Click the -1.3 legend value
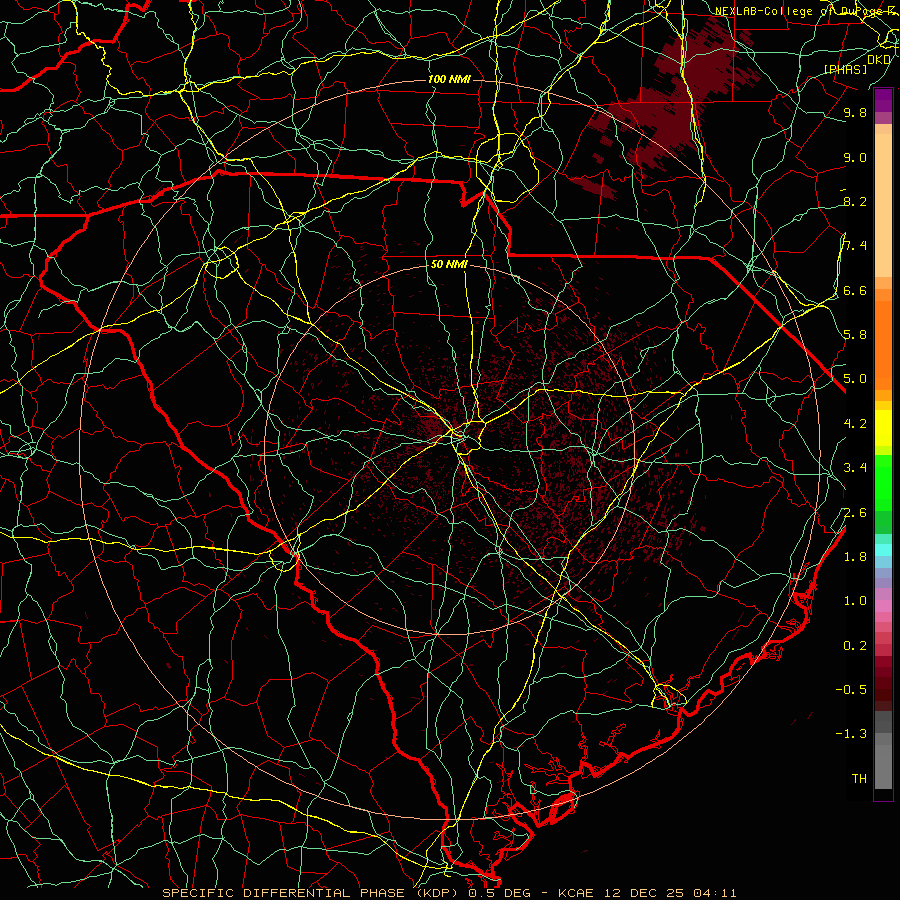The height and width of the screenshot is (900, 900). (x=851, y=734)
